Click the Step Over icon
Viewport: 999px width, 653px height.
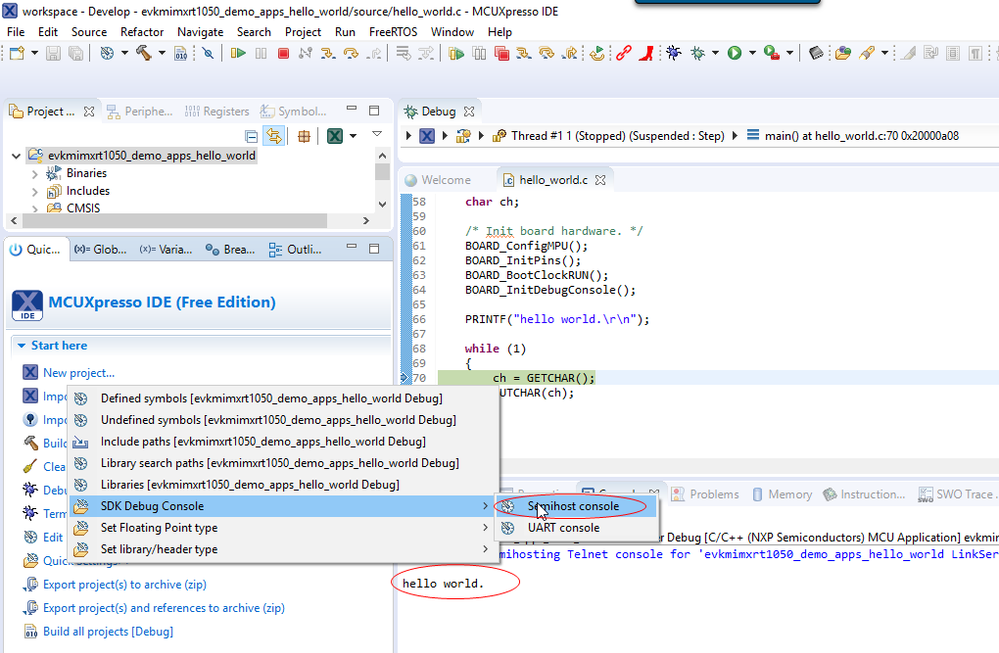[351, 54]
